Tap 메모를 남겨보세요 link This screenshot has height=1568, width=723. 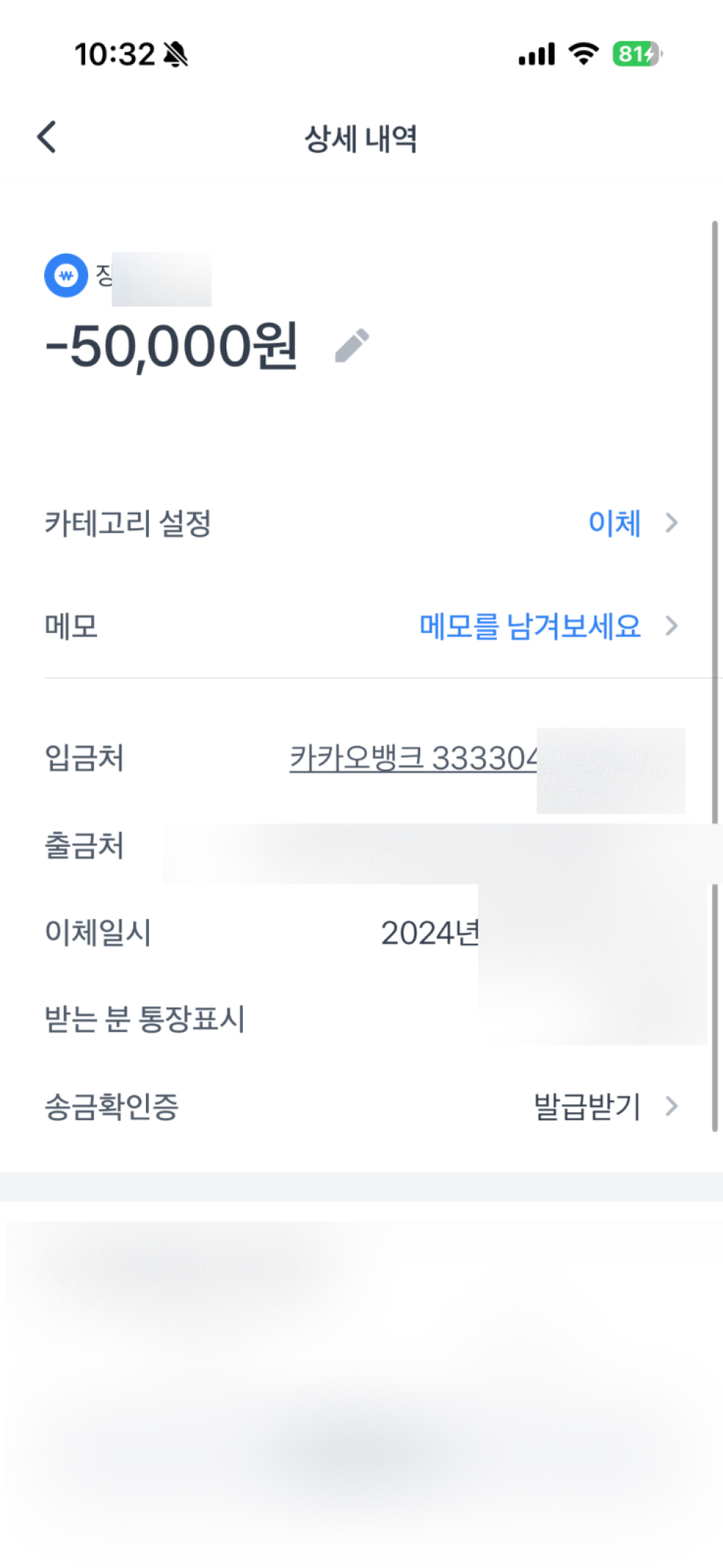tap(530, 626)
